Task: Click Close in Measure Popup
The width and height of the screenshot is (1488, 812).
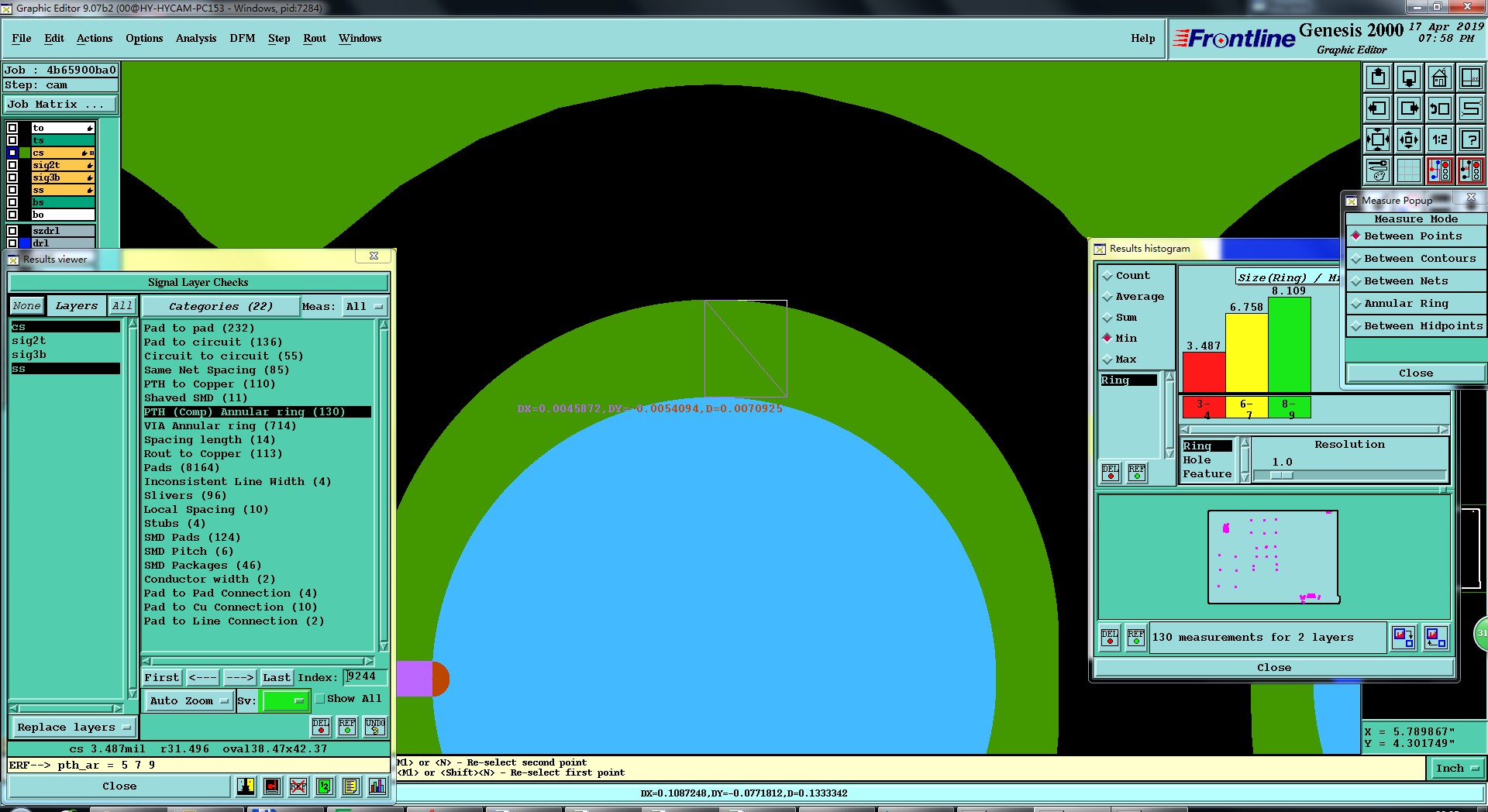Action: click(x=1416, y=373)
